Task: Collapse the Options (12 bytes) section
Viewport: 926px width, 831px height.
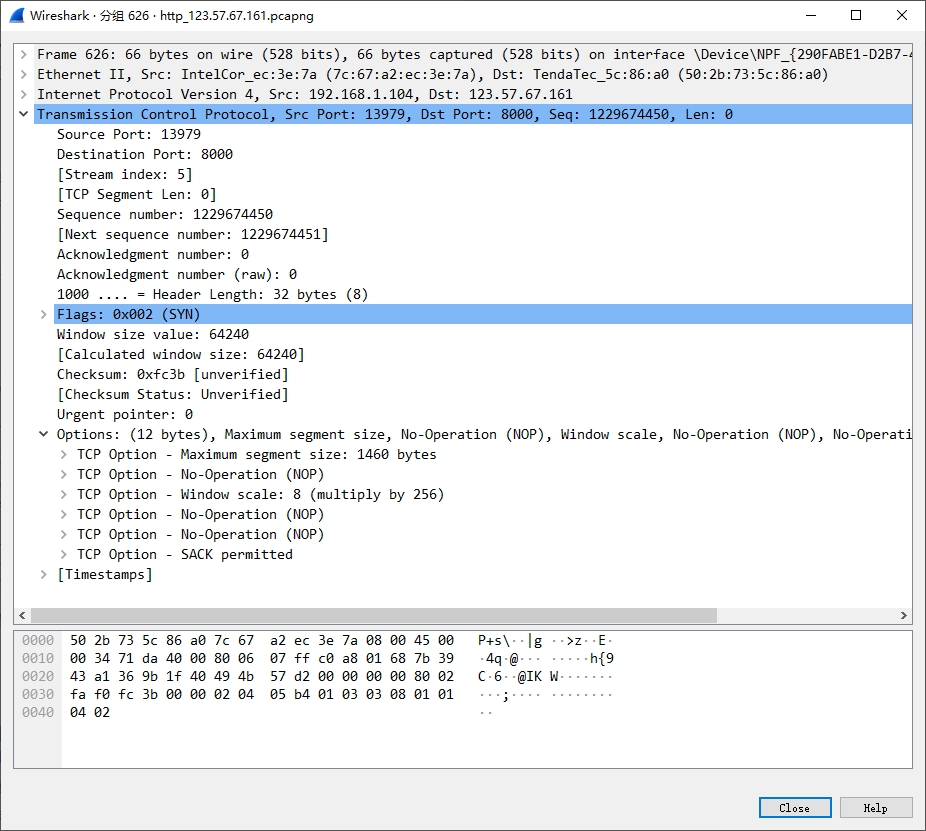Action: pos(44,435)
